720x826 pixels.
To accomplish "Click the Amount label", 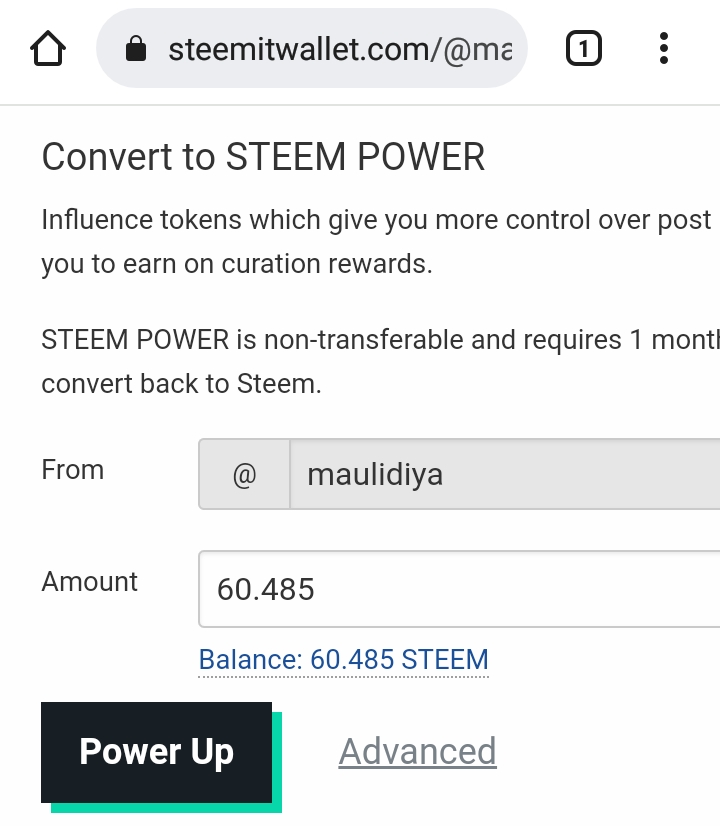I will (x=90, y=582).
